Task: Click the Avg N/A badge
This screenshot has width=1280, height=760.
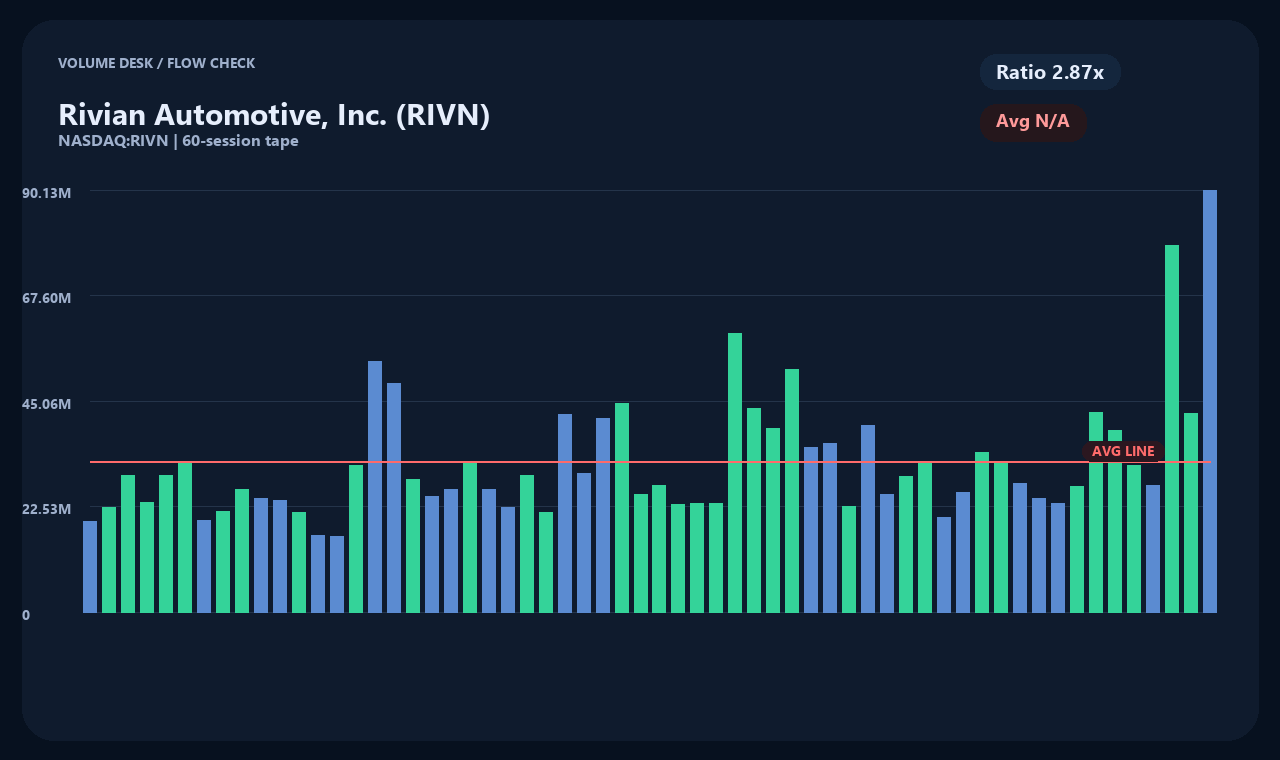Action: (x=1033, y=122)
